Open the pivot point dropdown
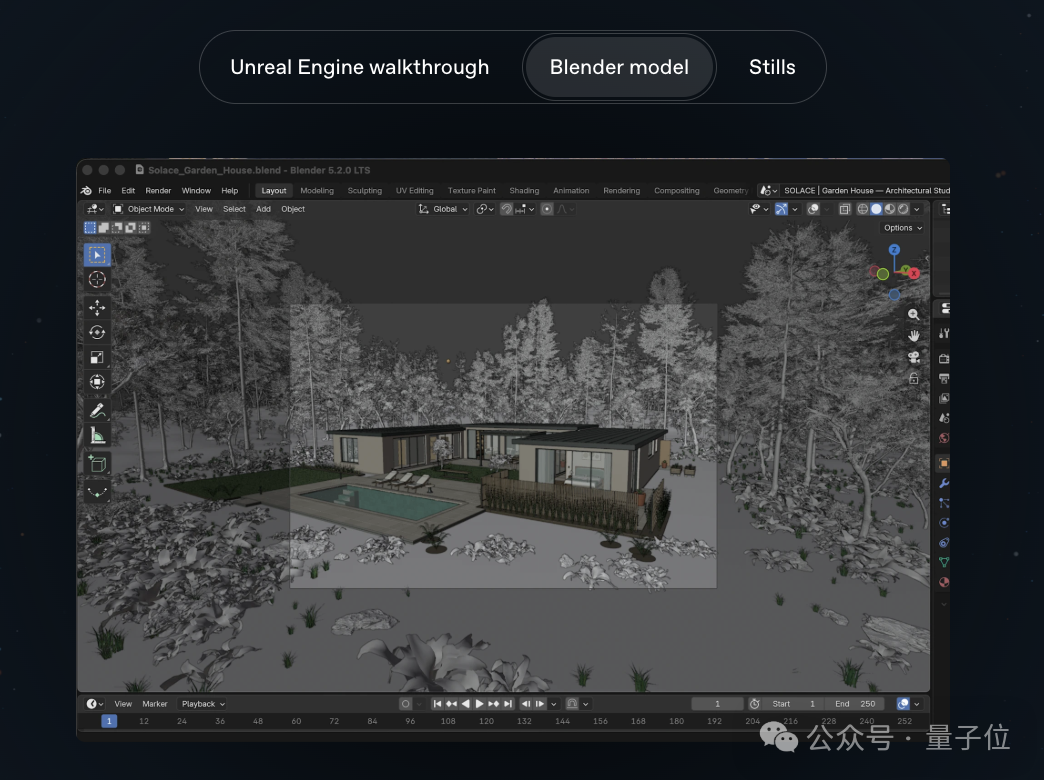Image resolution: width=1044 pixels, height=780 pixels. point(485,209)
